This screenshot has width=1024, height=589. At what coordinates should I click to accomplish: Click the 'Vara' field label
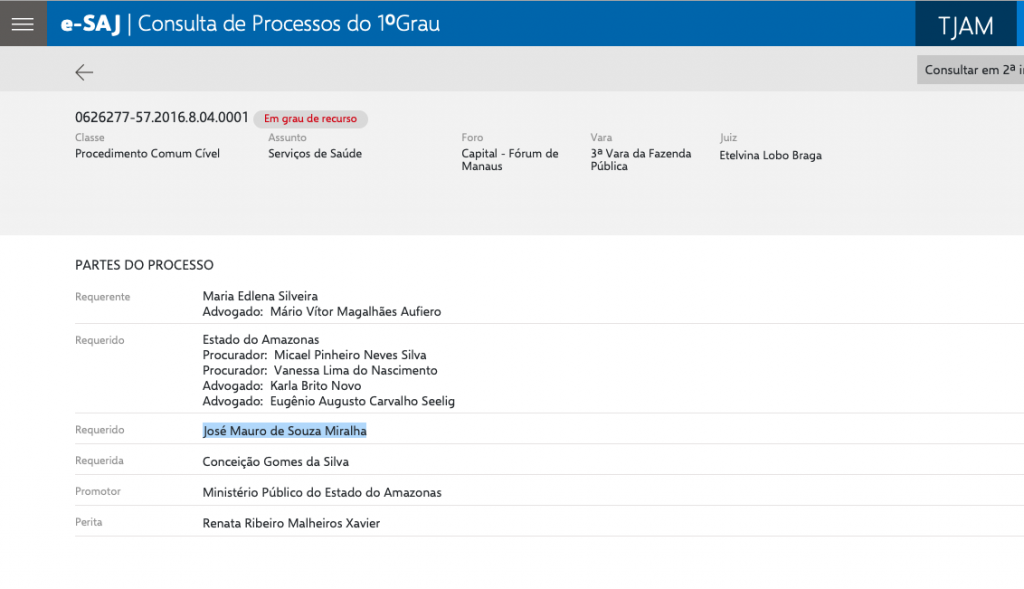tap(601, 138)
